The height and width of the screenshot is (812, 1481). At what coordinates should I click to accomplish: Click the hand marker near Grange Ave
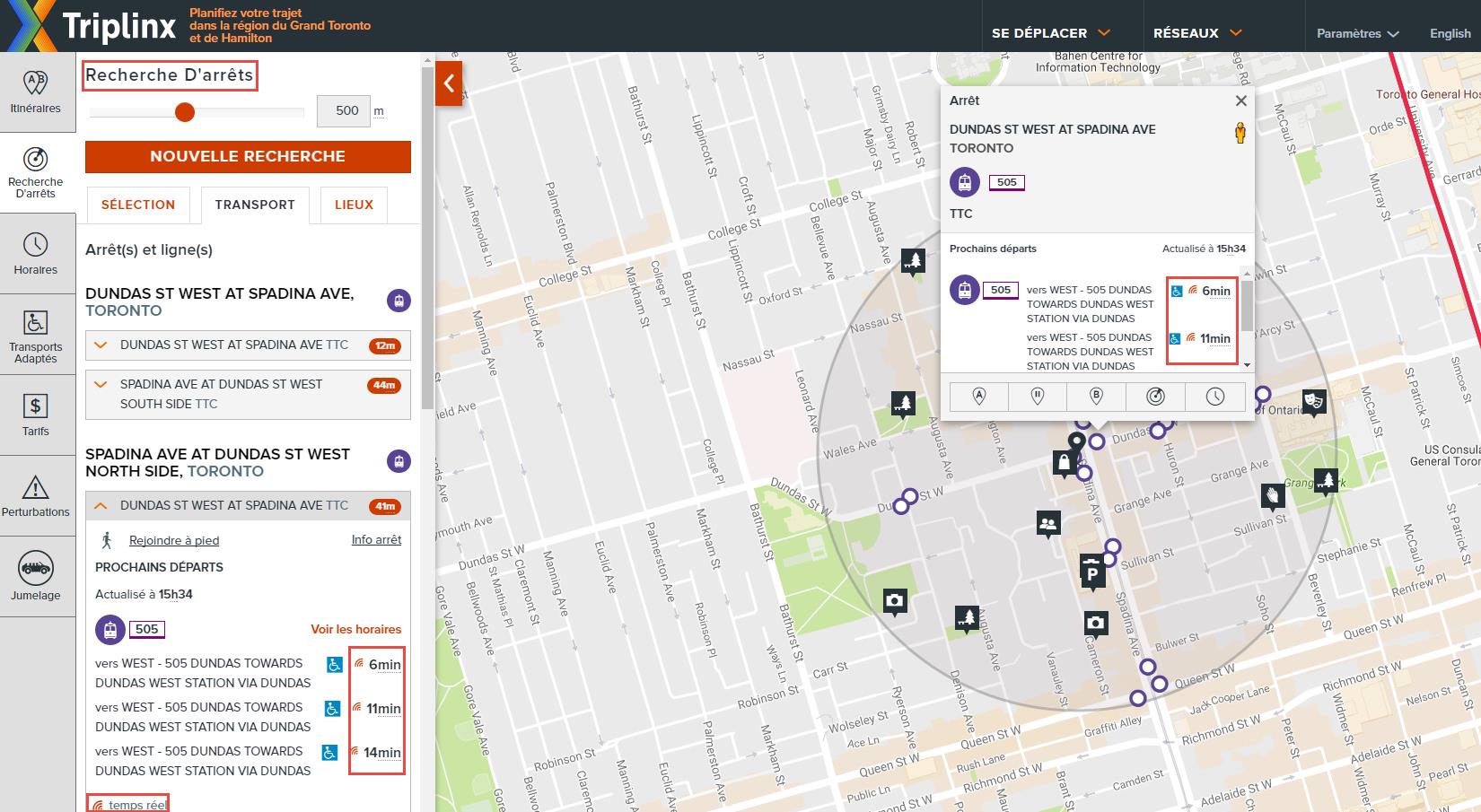click(1273, 495)
